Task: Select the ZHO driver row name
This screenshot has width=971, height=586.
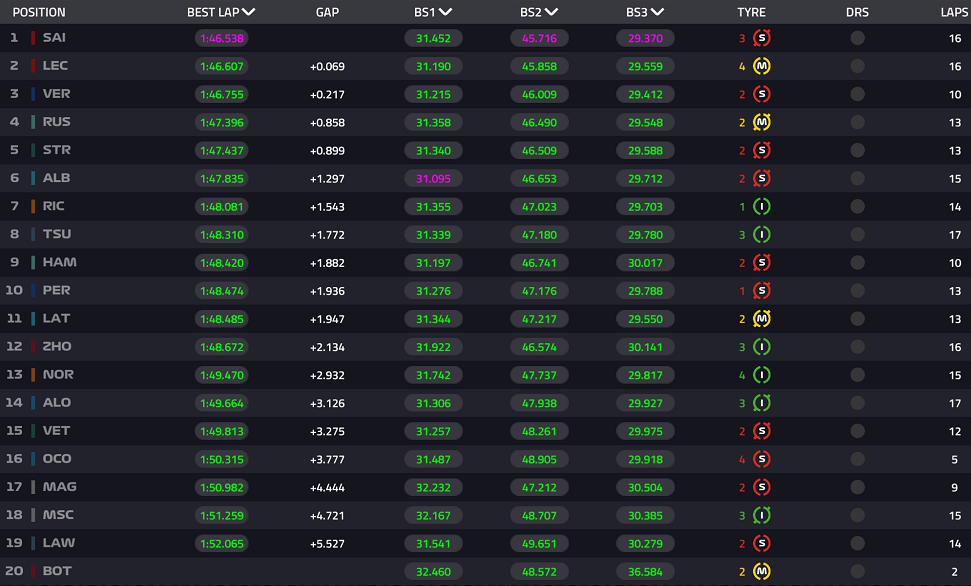Action: pos(57,347)
